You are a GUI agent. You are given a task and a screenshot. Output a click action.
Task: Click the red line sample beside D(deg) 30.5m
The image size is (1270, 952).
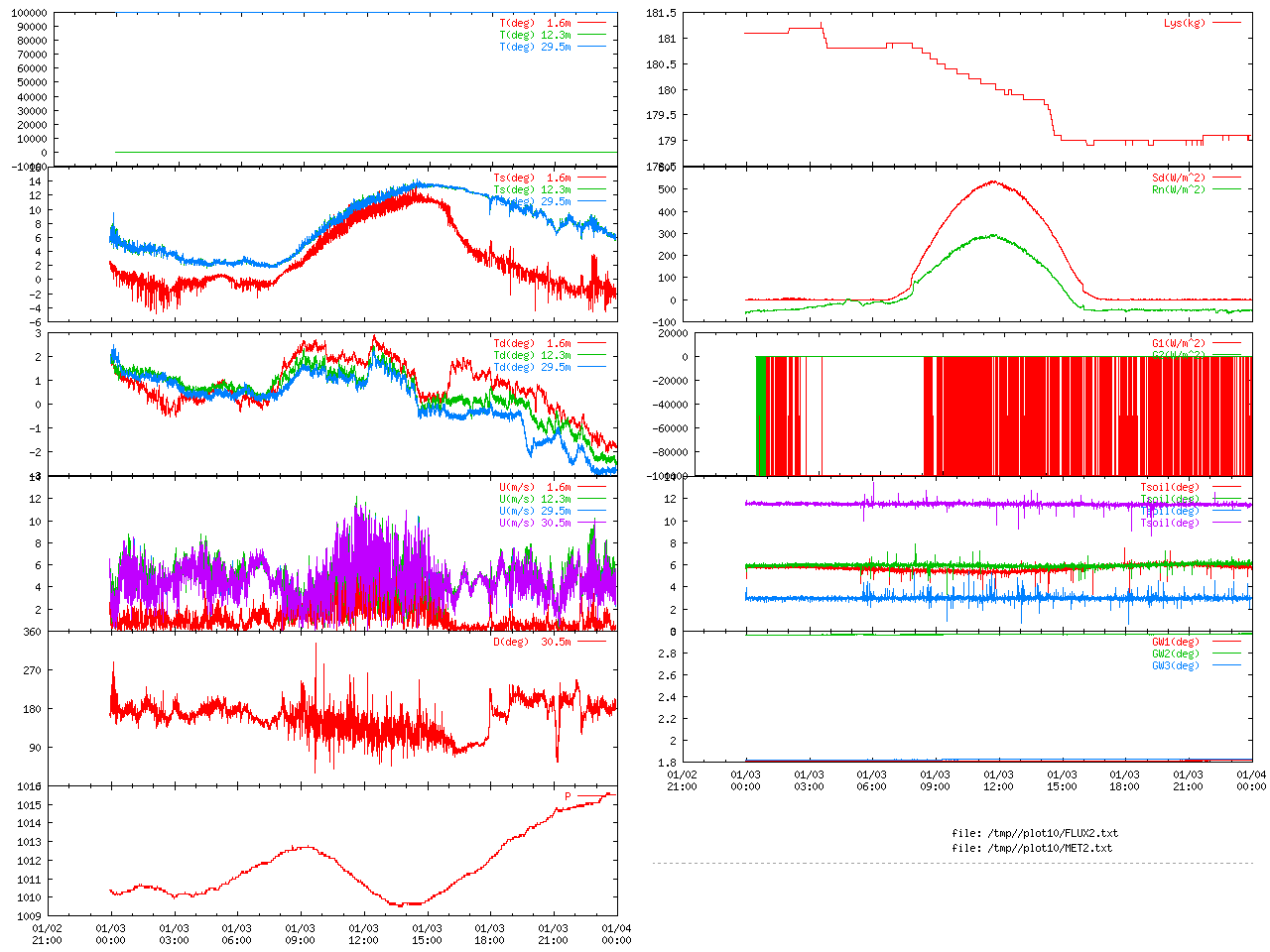tap(591, 643)
